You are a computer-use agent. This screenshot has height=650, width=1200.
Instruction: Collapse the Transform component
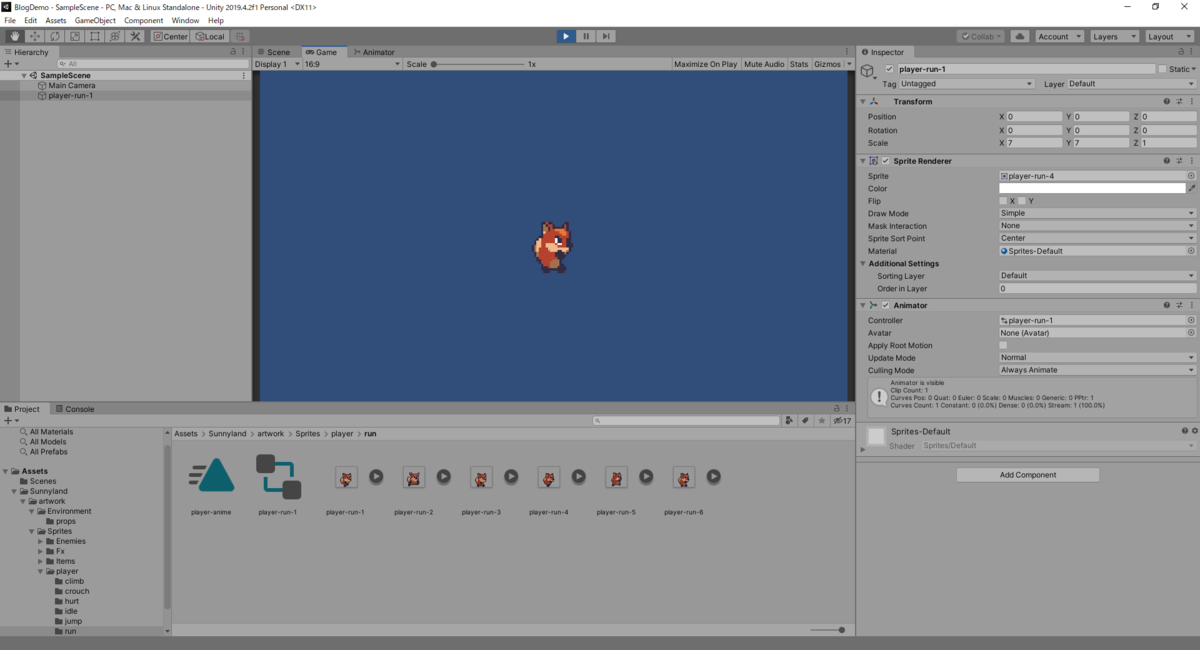863,101
